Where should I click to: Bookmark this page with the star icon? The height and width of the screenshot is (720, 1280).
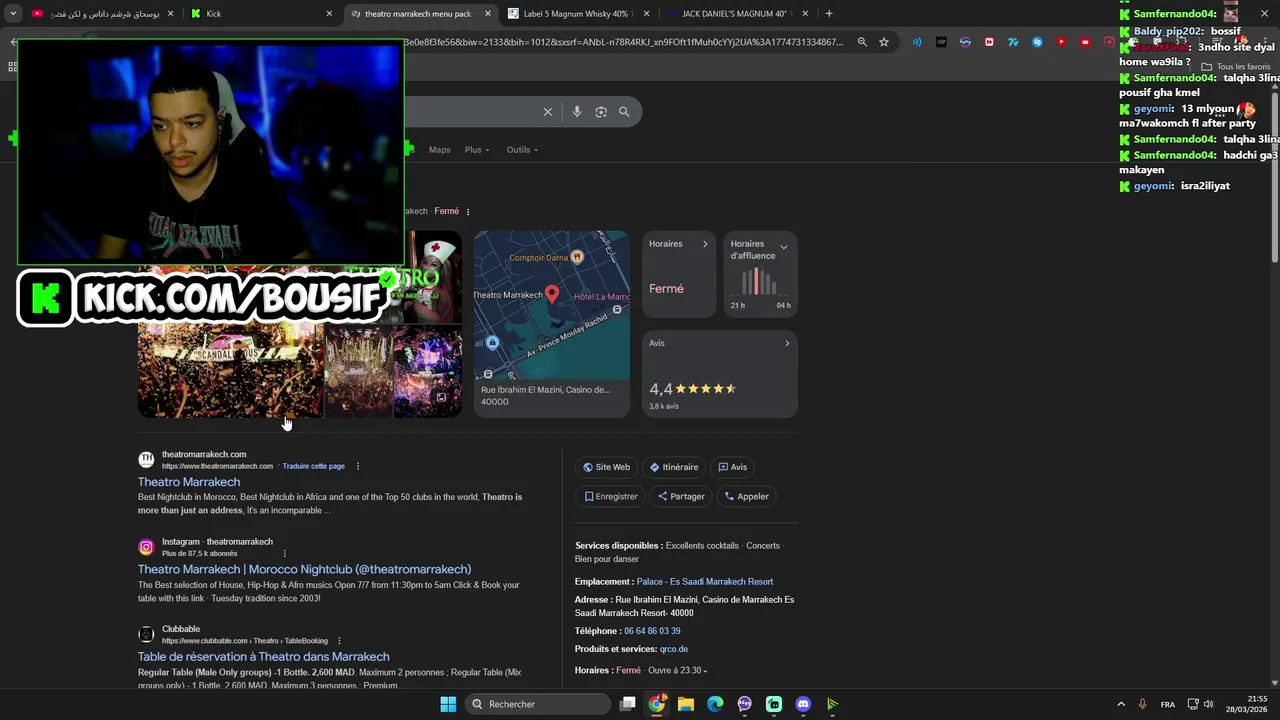(884, 42)
